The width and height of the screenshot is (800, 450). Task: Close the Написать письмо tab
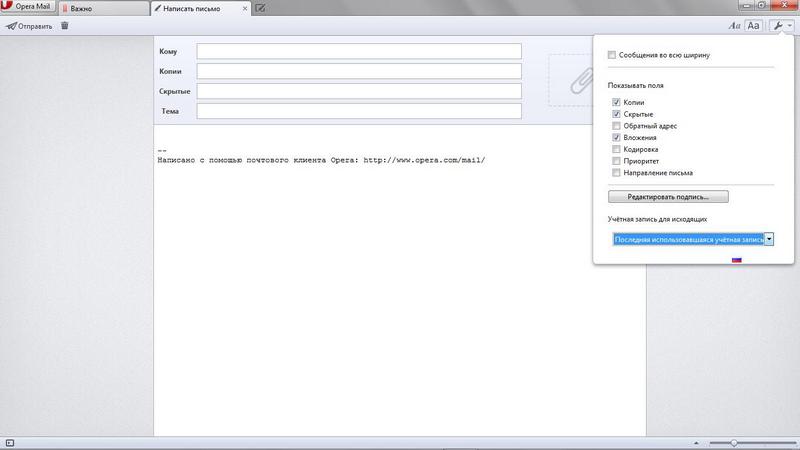tap(245, 9)
